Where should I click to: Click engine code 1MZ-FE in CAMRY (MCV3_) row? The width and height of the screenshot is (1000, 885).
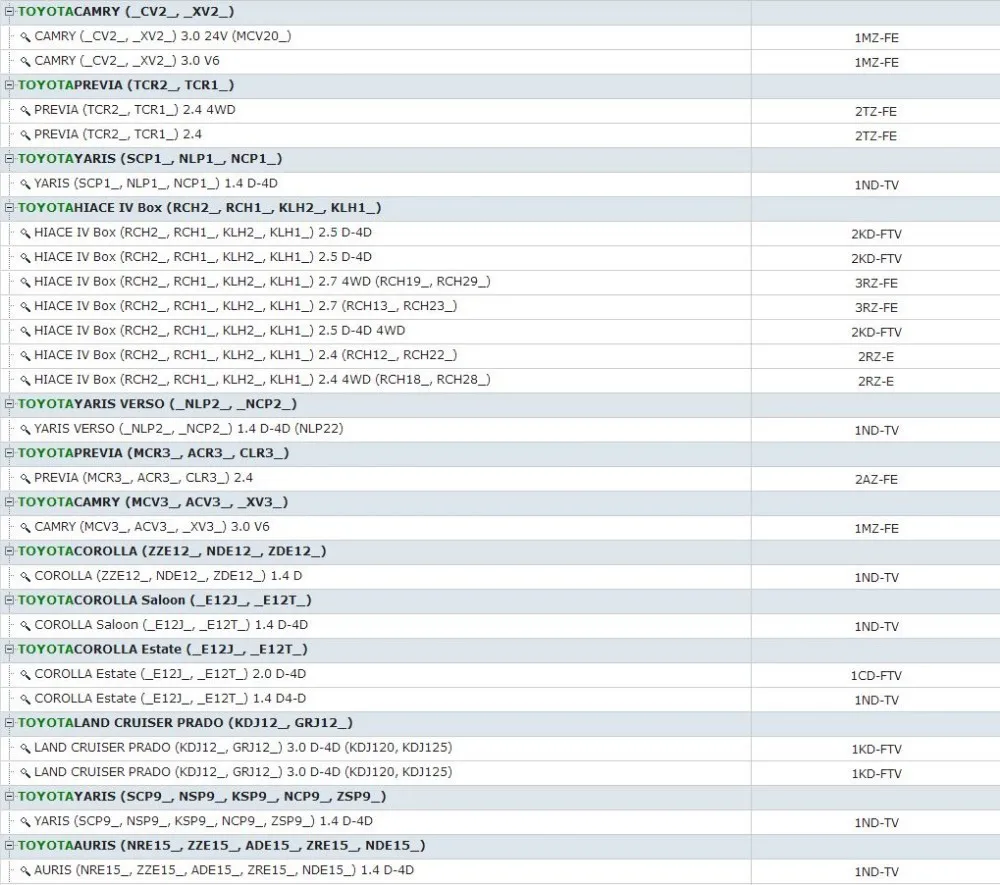[x=876, y=529]
